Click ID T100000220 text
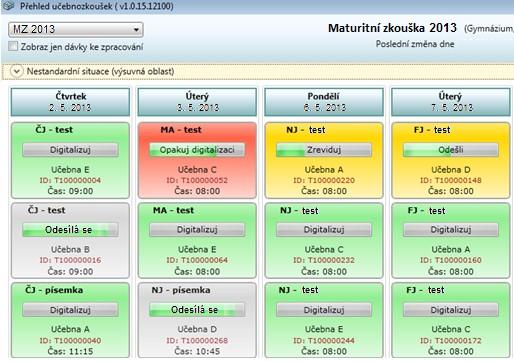 [324, 180]
